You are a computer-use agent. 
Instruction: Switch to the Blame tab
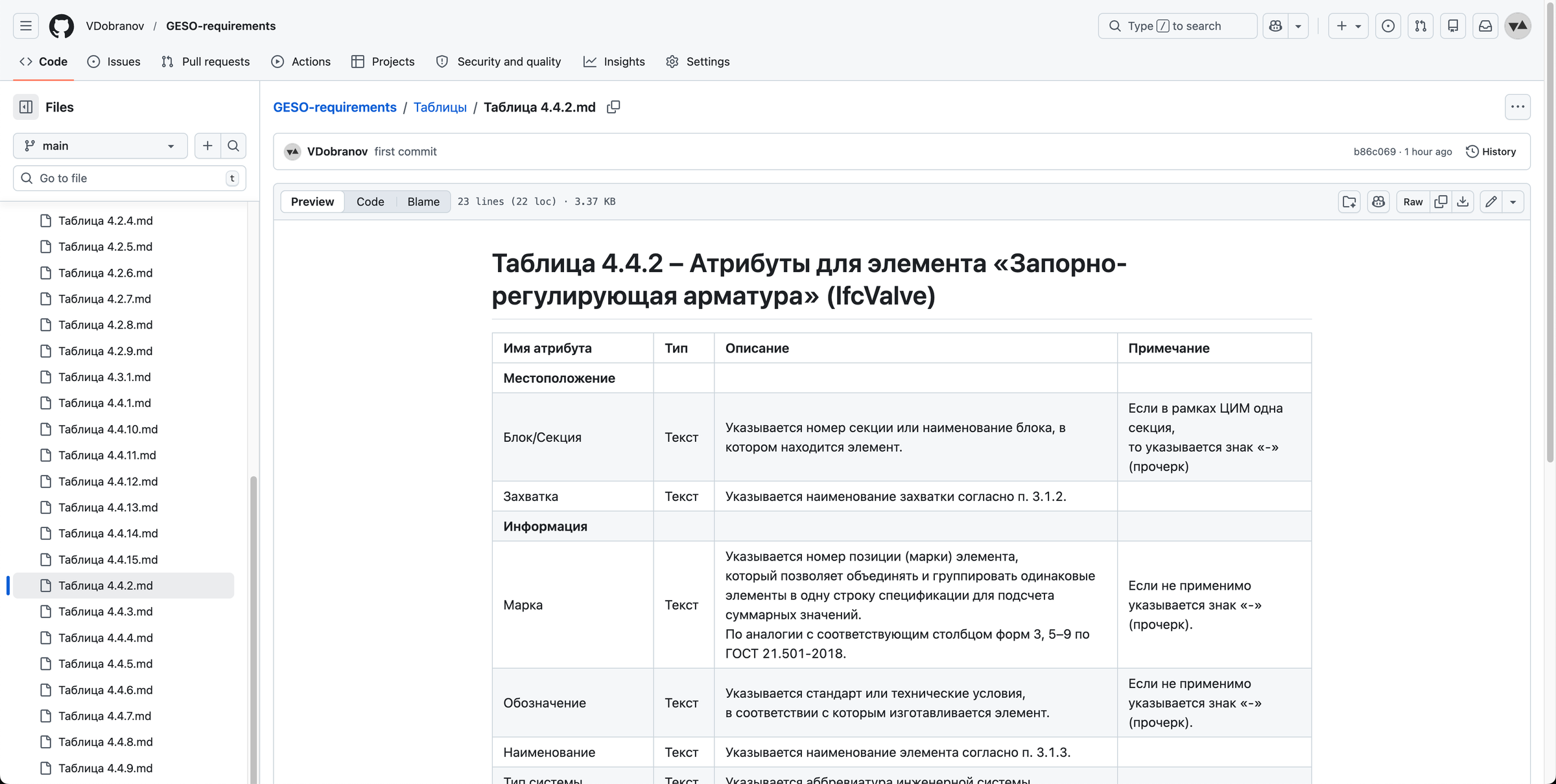[x=423, y=202]
